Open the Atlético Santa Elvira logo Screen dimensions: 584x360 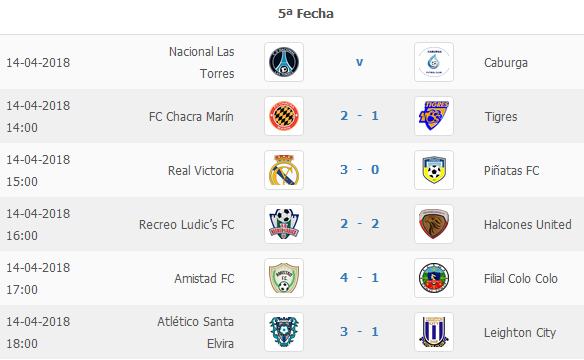pyautogui.click(x=284, y=332)
